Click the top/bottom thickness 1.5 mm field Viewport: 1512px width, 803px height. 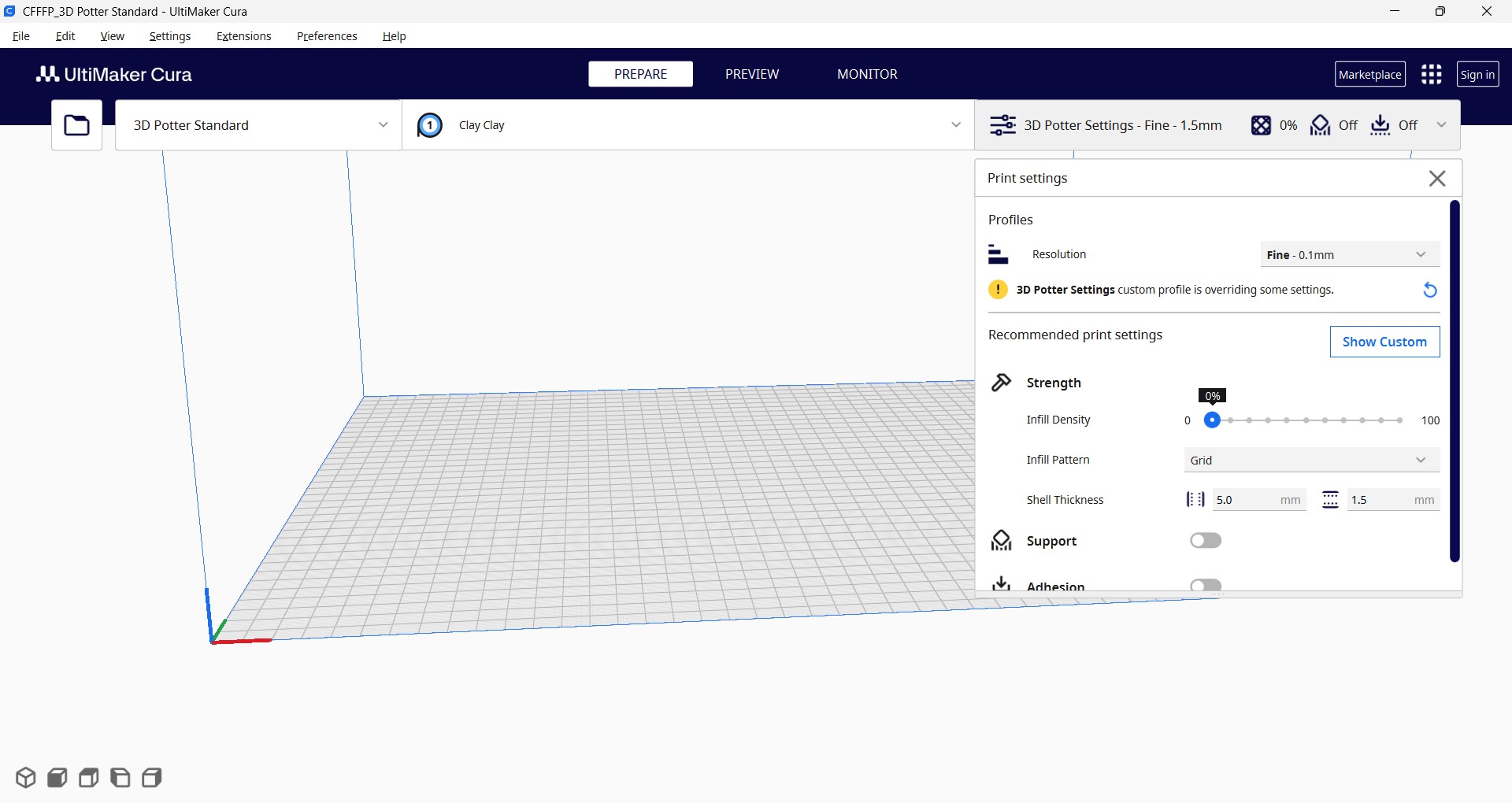[1393, 499]
